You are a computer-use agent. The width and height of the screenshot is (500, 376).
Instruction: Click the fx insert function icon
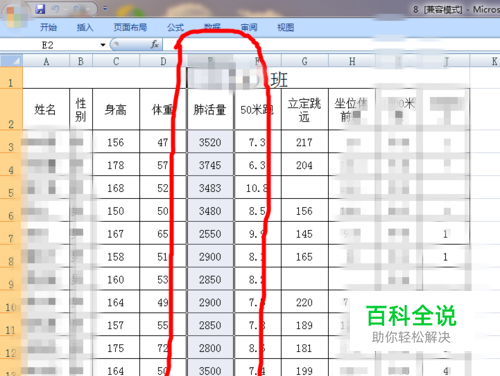(x=155, y=44)
